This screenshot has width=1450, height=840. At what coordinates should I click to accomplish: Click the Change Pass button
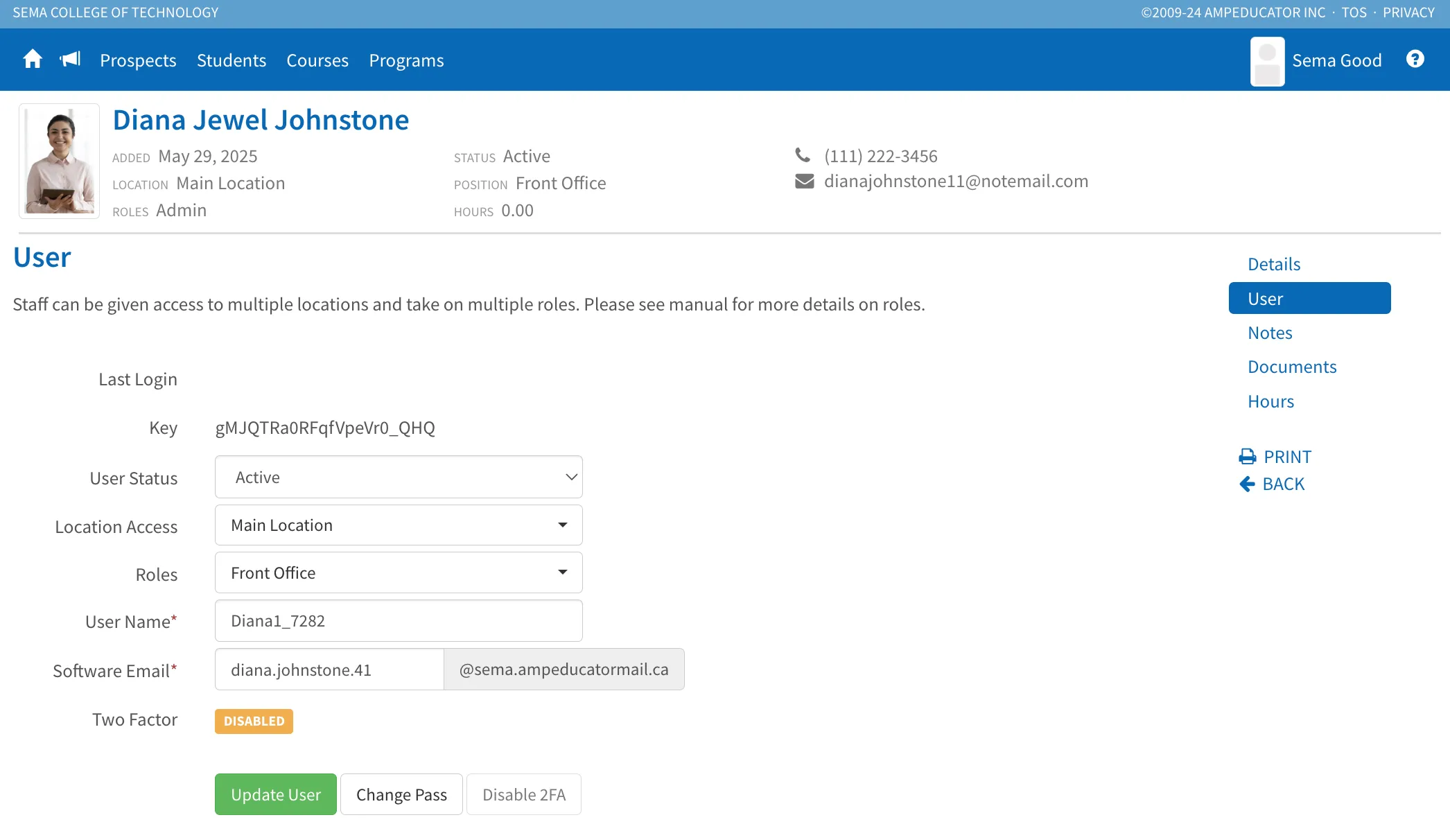click(401, 794)
